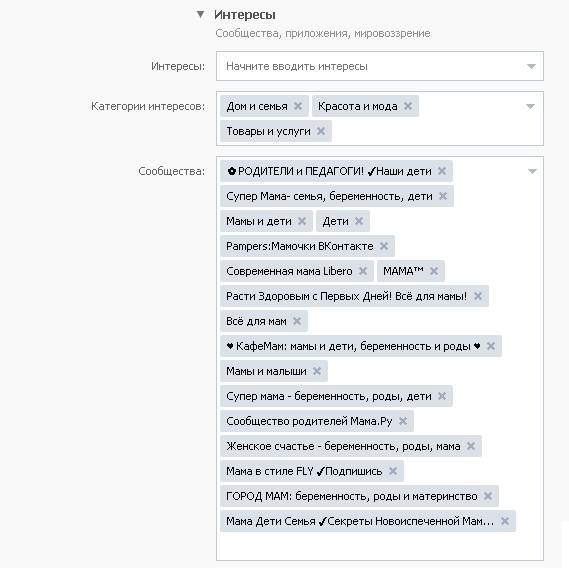The width and height of the screenshot is (569, 568).
Task: Remove 'Сообщество родителей Мама.Ру' tag
Action: [x=403, y=421]
